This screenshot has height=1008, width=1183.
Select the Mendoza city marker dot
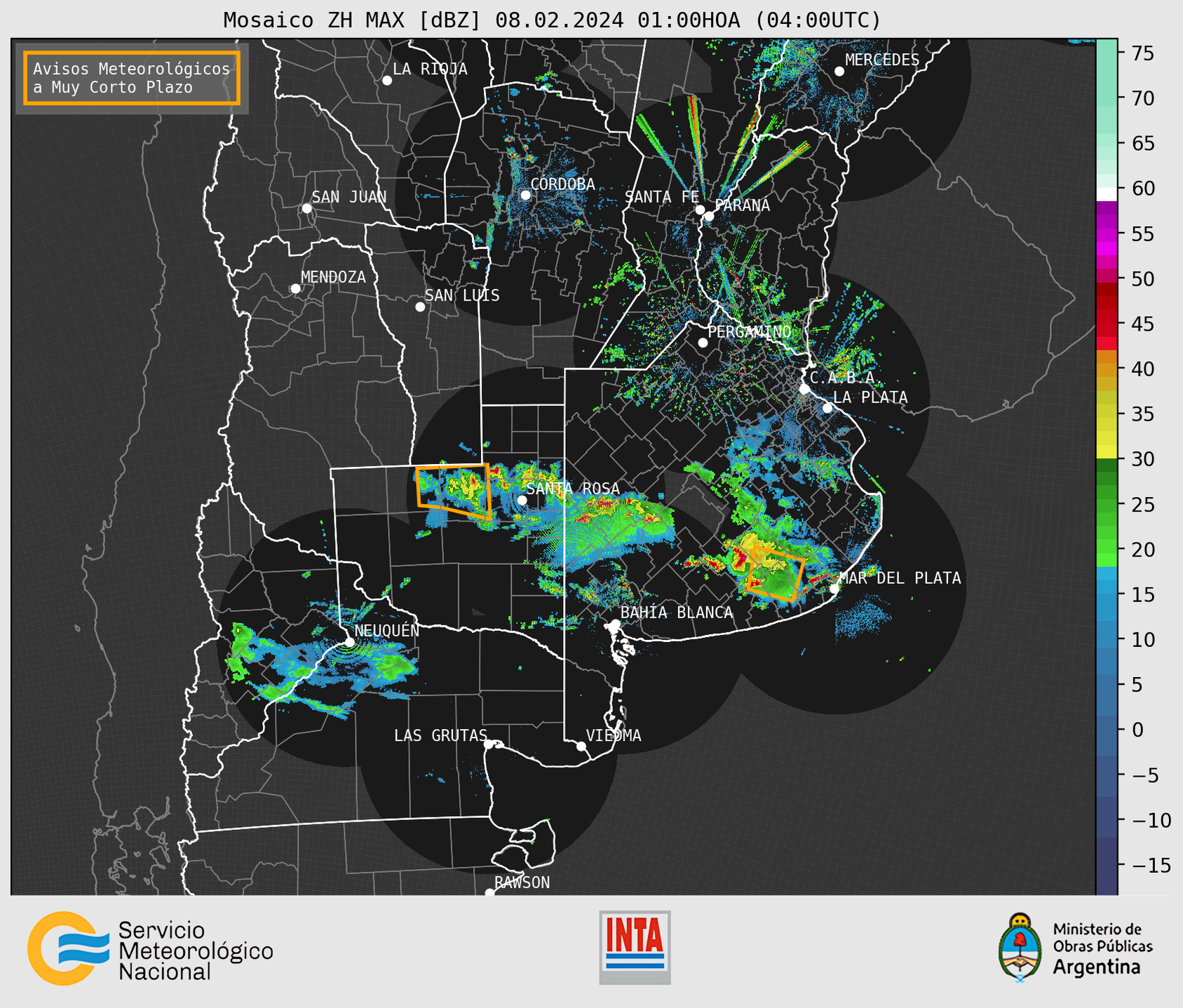click(295, 288)
